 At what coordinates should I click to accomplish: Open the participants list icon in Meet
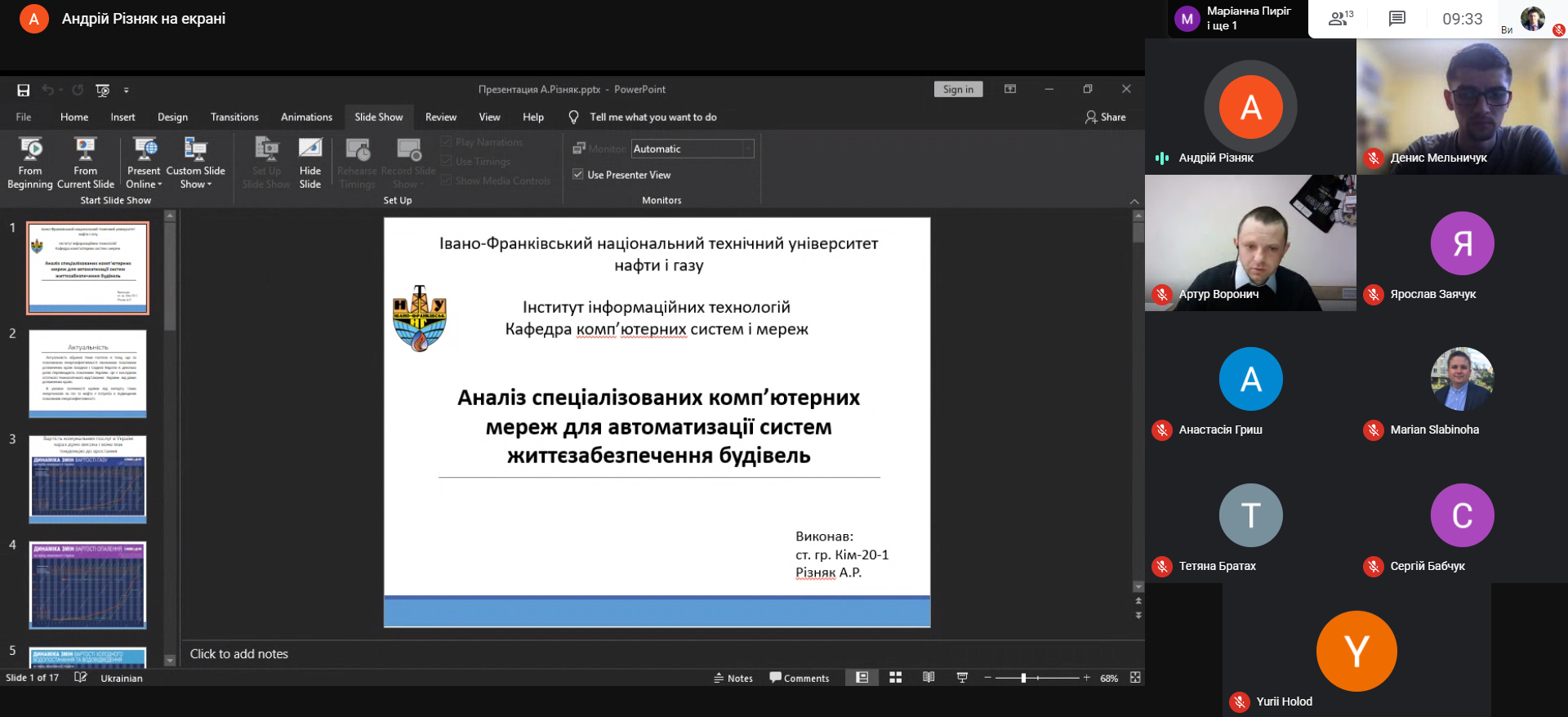pos(1340,18)
